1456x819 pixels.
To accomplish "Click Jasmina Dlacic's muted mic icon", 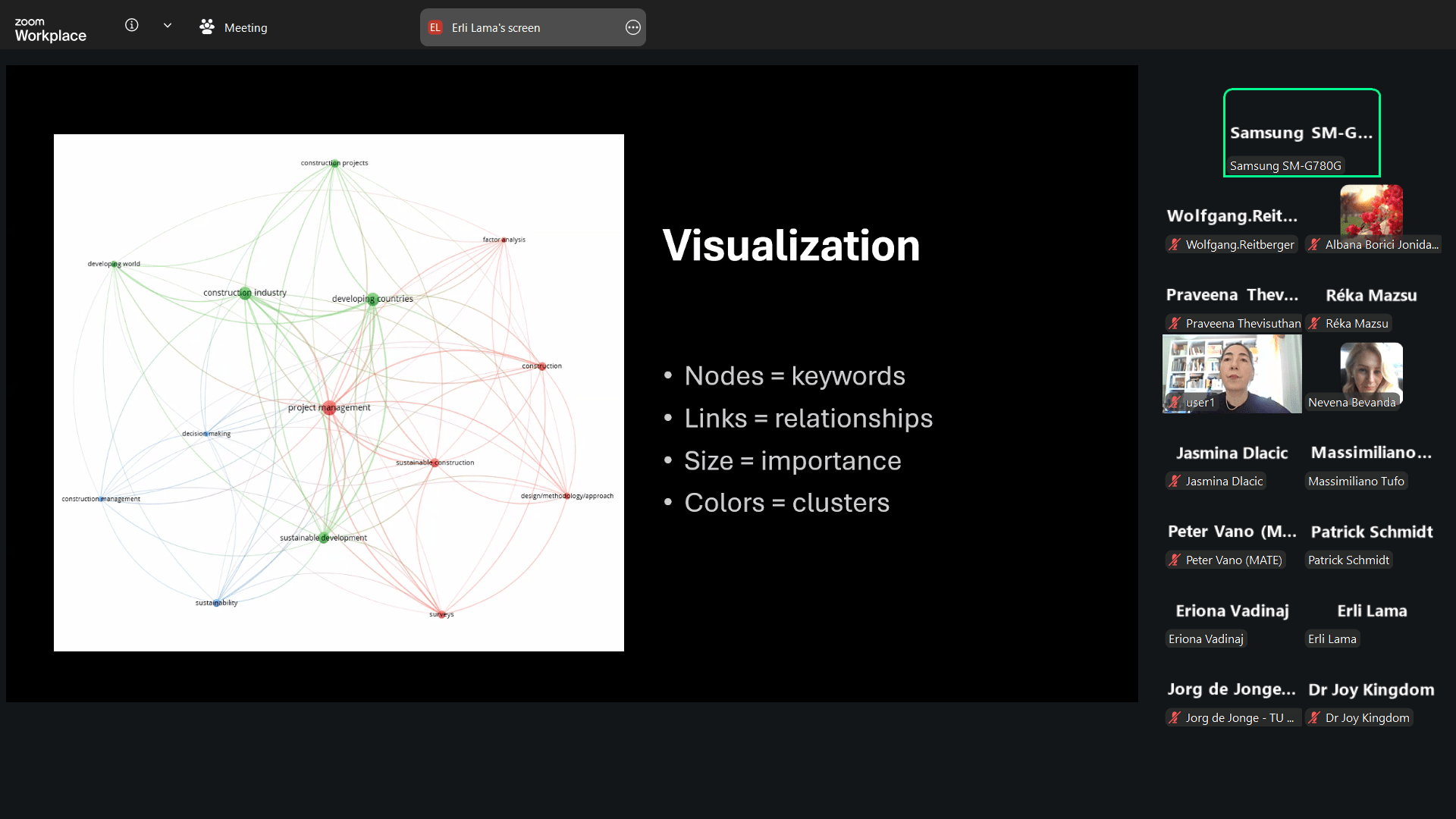I will [1175, 482].
